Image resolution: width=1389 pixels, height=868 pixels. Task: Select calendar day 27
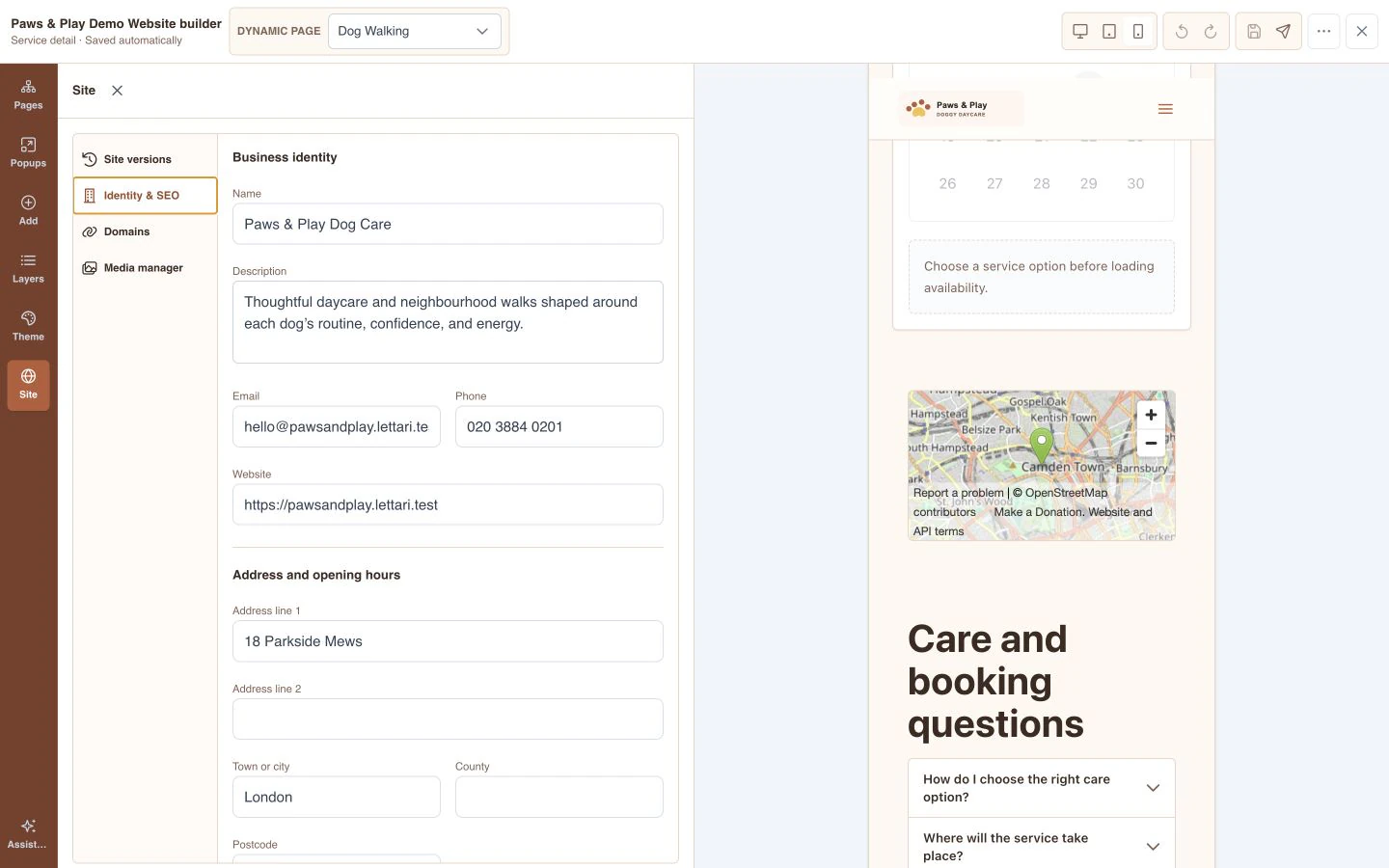(994, 183)
